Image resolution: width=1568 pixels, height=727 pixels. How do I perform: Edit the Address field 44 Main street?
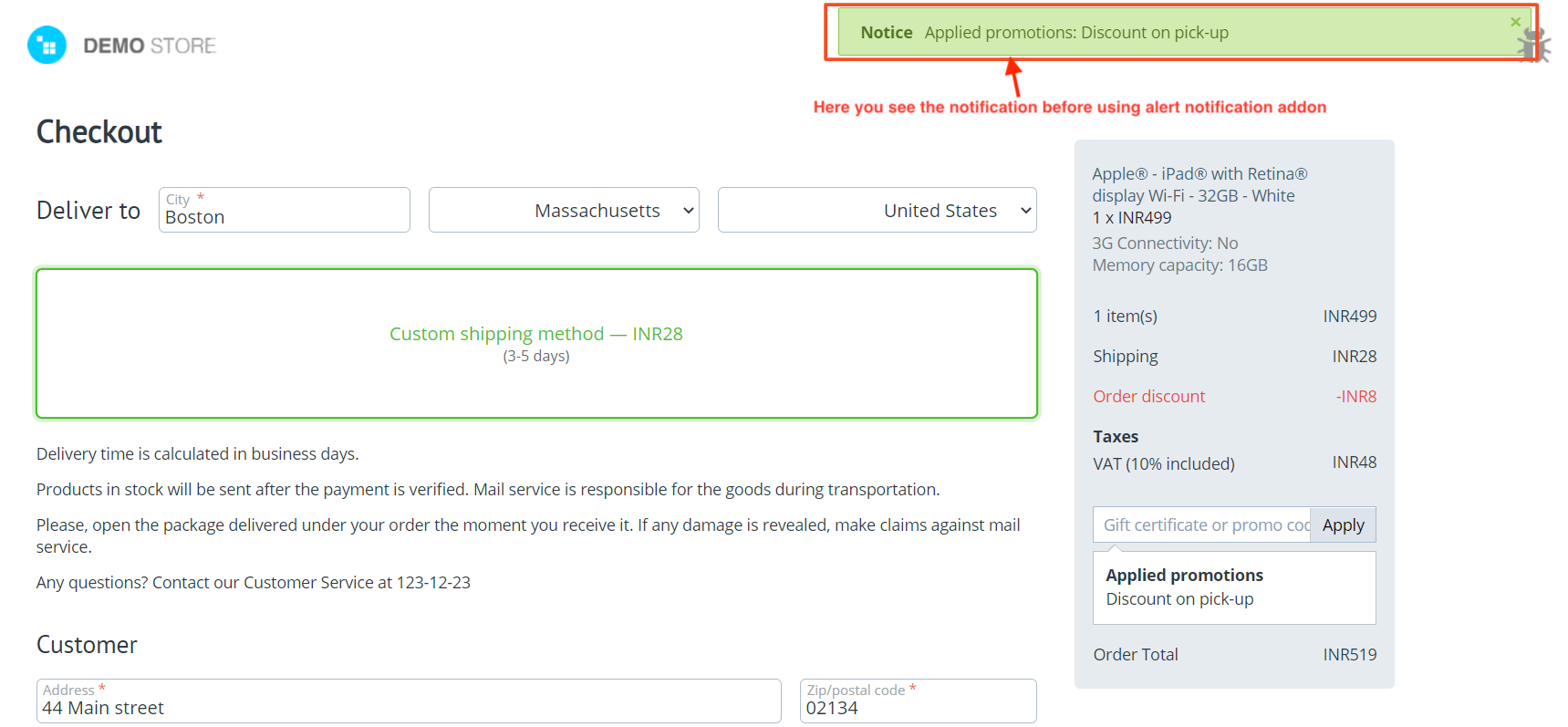[x=409, y=701]
